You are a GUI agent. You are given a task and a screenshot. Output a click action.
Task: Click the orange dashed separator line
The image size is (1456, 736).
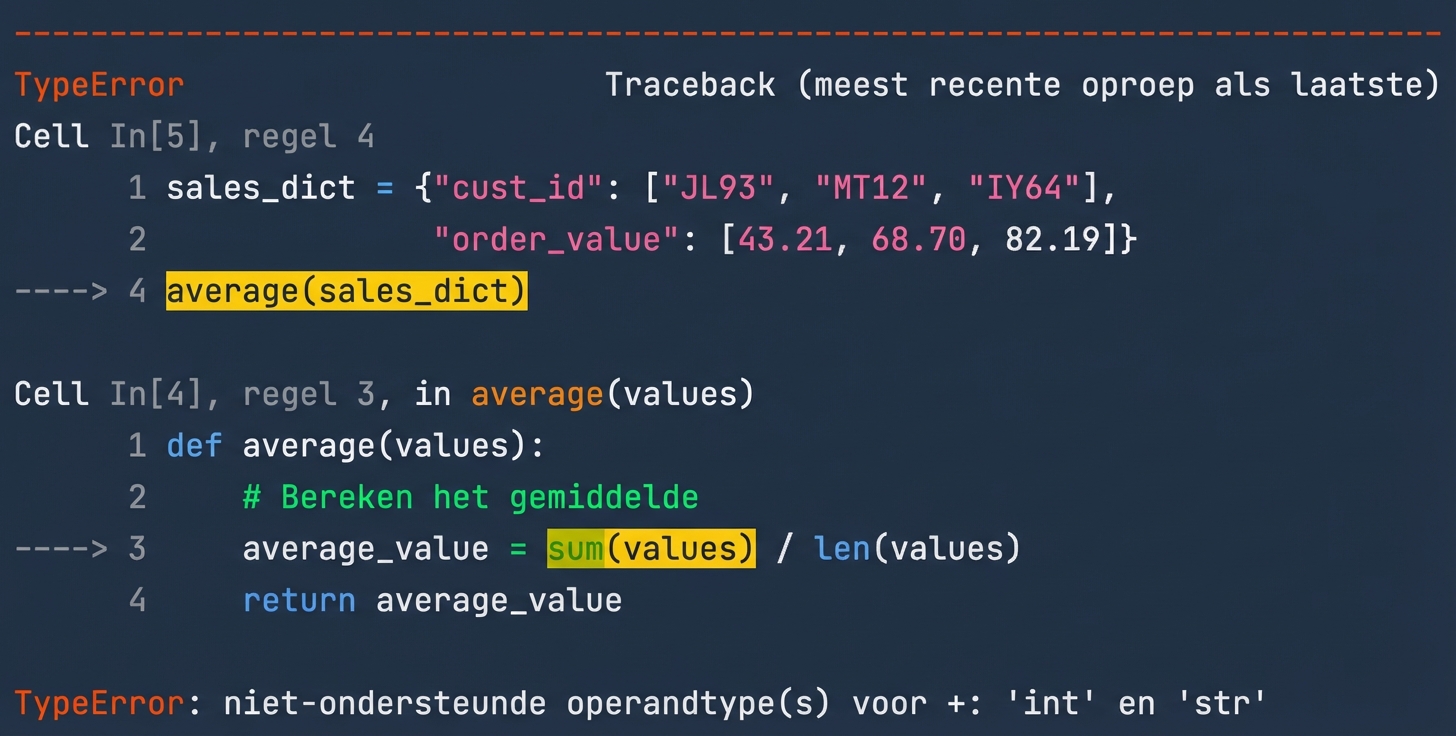(728, 30)
